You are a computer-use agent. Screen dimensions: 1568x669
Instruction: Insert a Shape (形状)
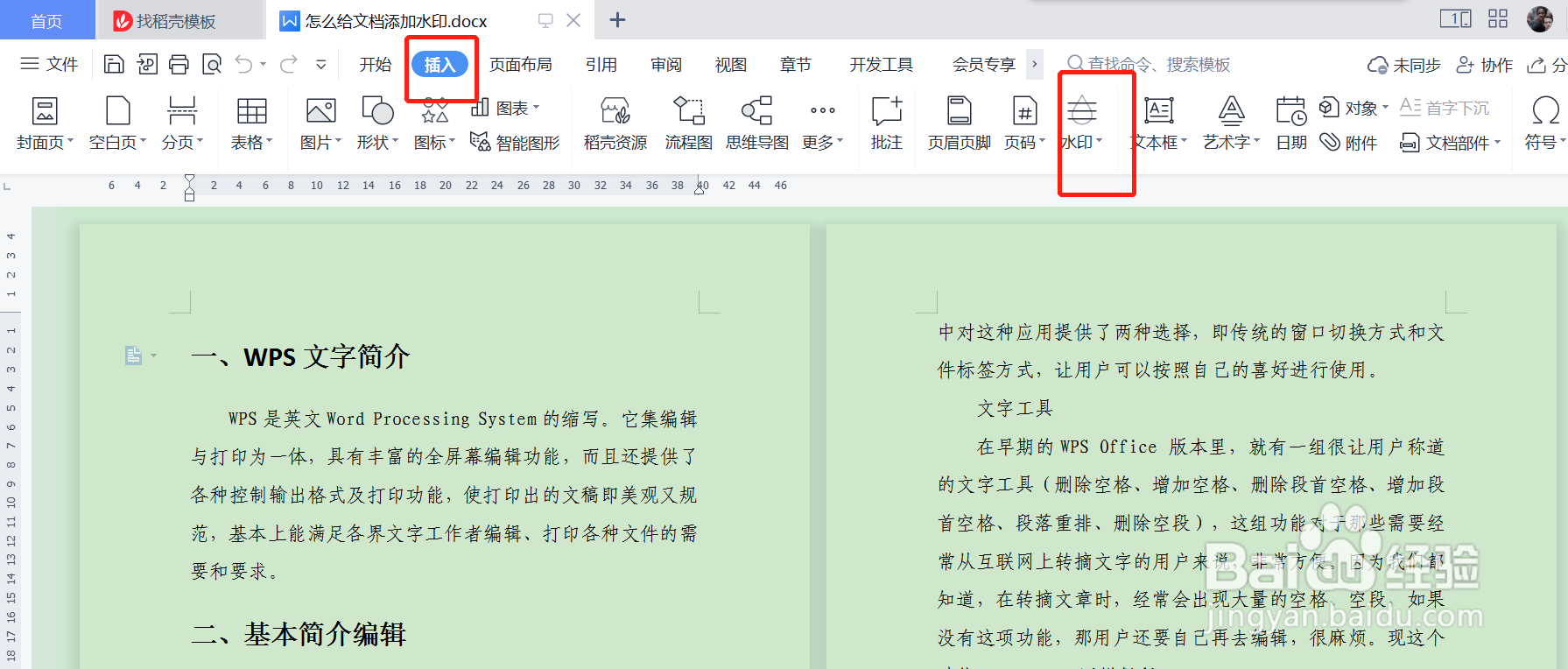377,123
